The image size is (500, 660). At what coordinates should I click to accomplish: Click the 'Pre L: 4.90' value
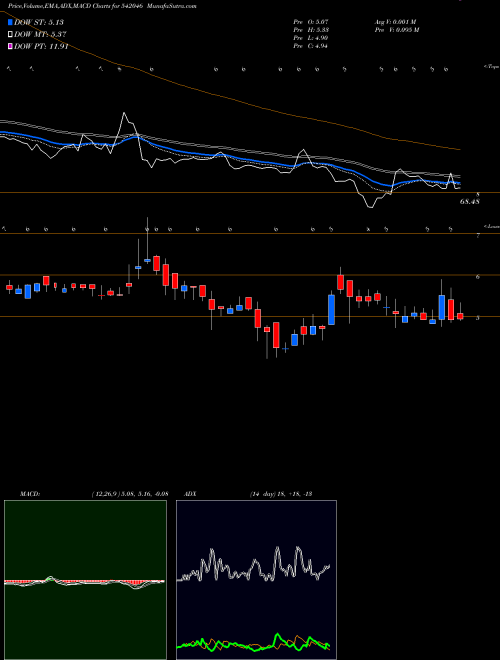pos(311,38)
